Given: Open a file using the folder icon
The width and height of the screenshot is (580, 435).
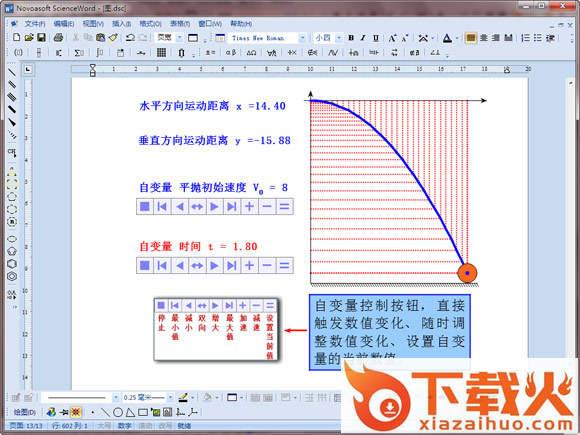Looking at the screenshot, I should tap(29, 37).
